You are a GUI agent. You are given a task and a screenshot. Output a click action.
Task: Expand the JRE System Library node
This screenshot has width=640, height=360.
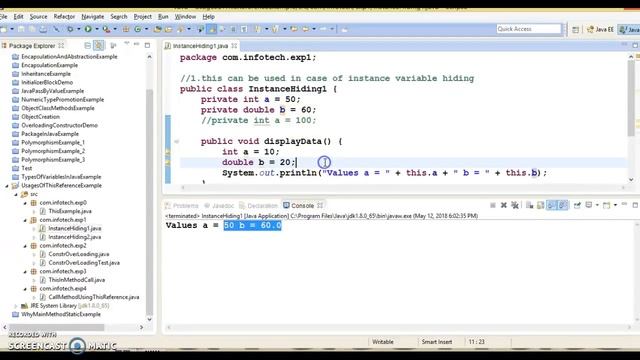coord(16,306)
